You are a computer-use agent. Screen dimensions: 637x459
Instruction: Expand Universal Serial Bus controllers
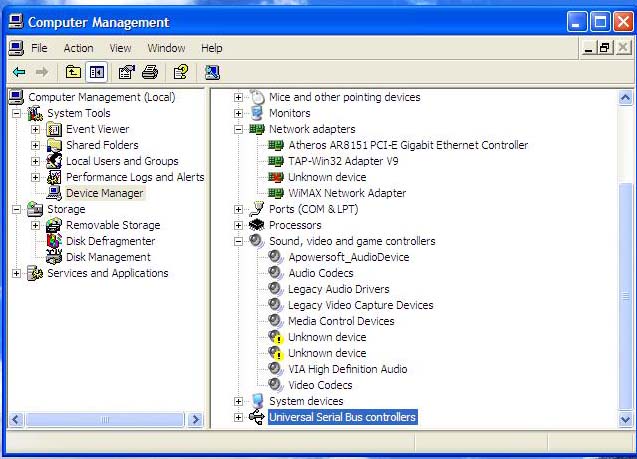coord(238,417)
